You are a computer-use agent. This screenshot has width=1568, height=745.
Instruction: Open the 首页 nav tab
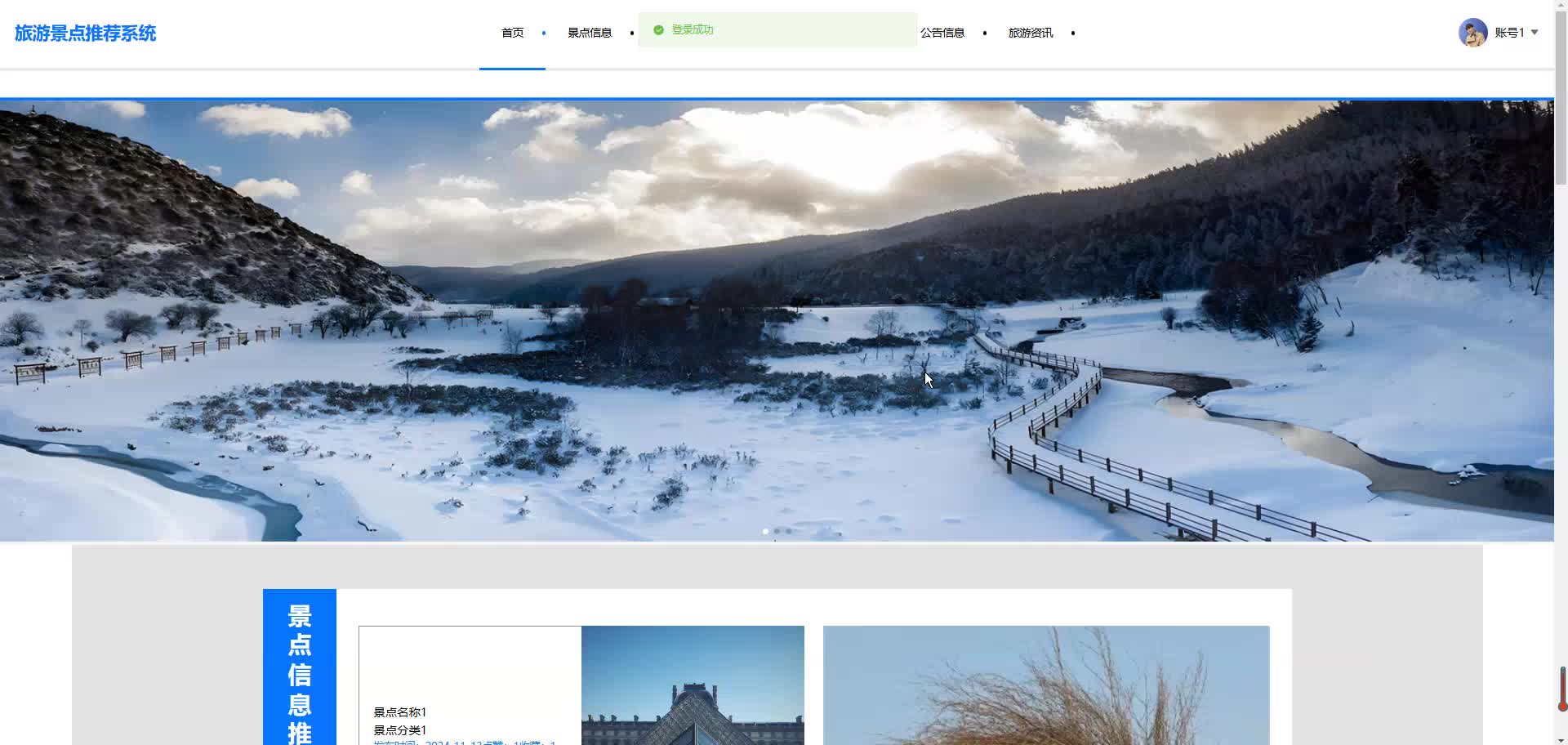pos(512,33)
